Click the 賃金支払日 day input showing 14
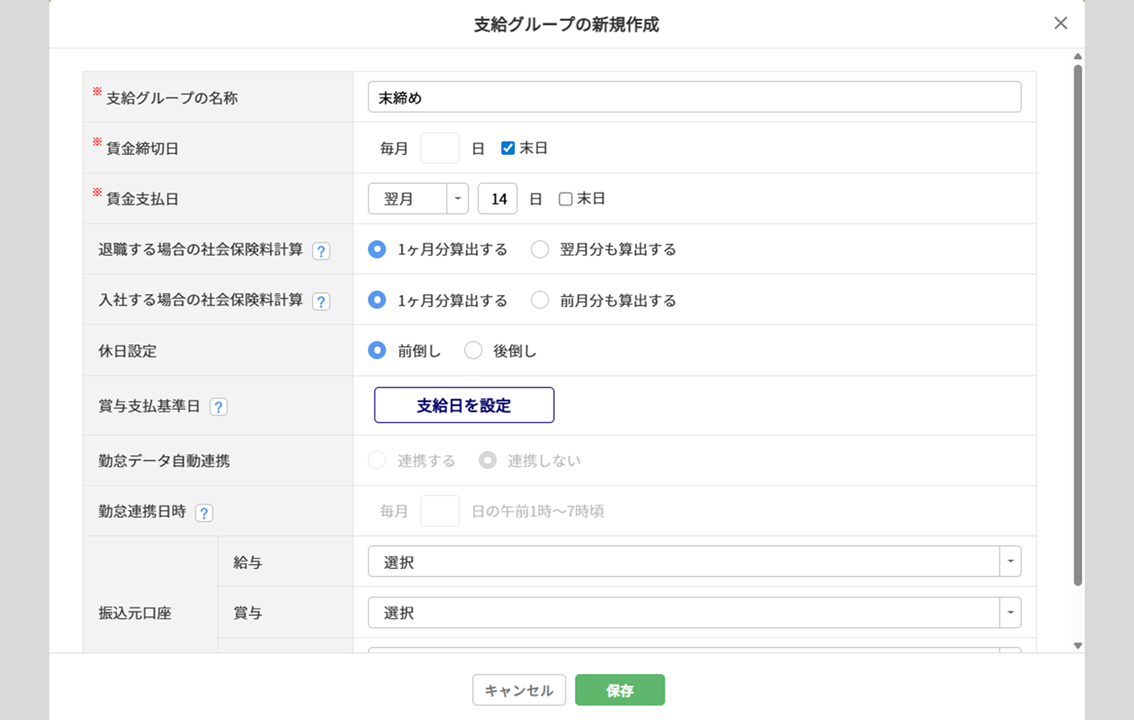Screen dimensions: 1134x720 click(497, 199)
